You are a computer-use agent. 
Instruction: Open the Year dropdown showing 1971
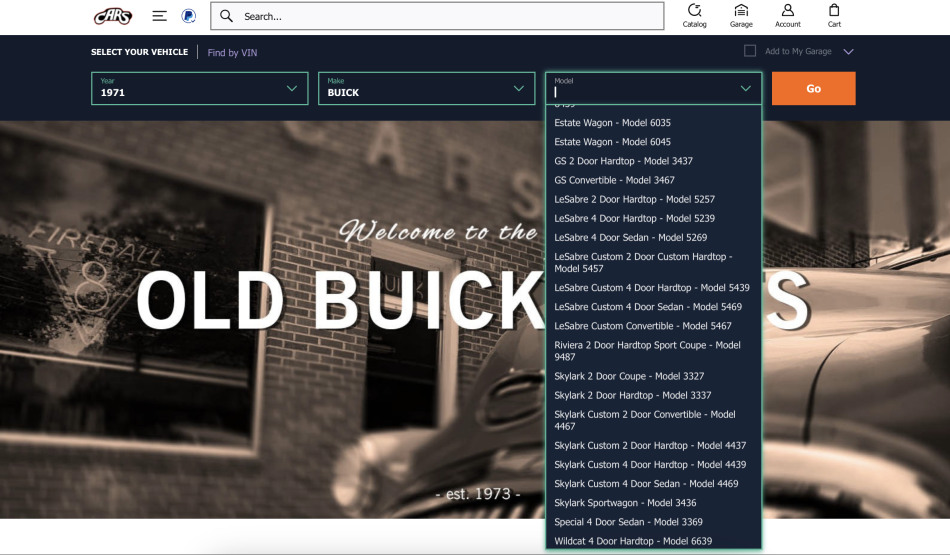point(199,88)
